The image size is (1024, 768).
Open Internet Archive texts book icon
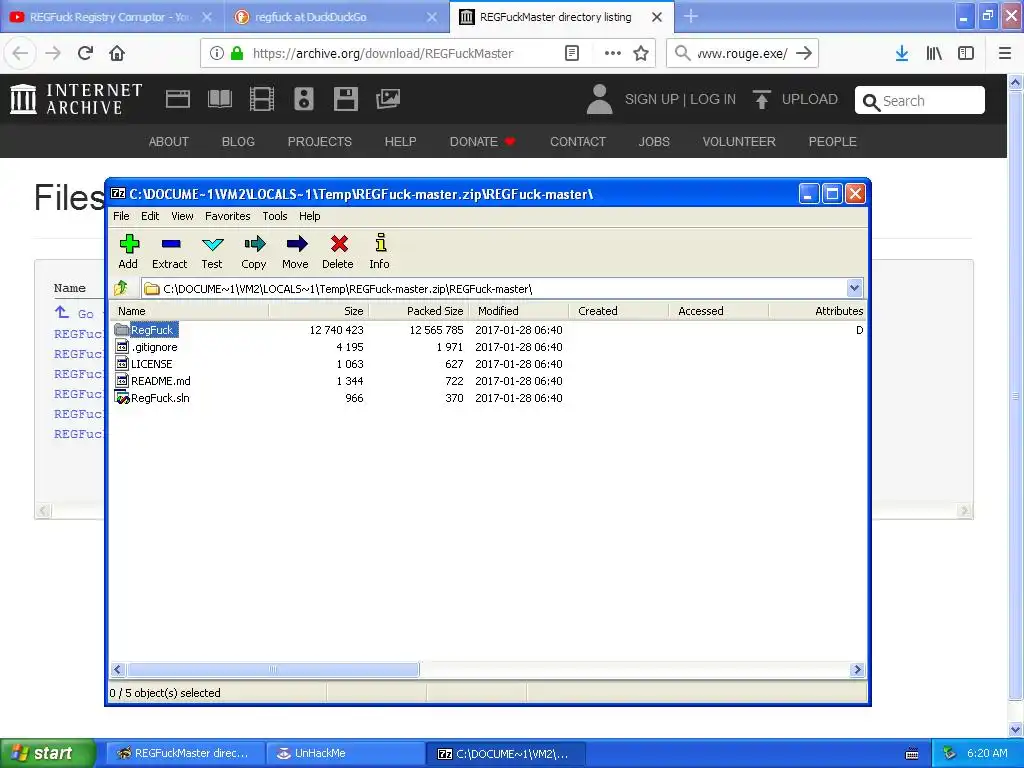[219, 99]
